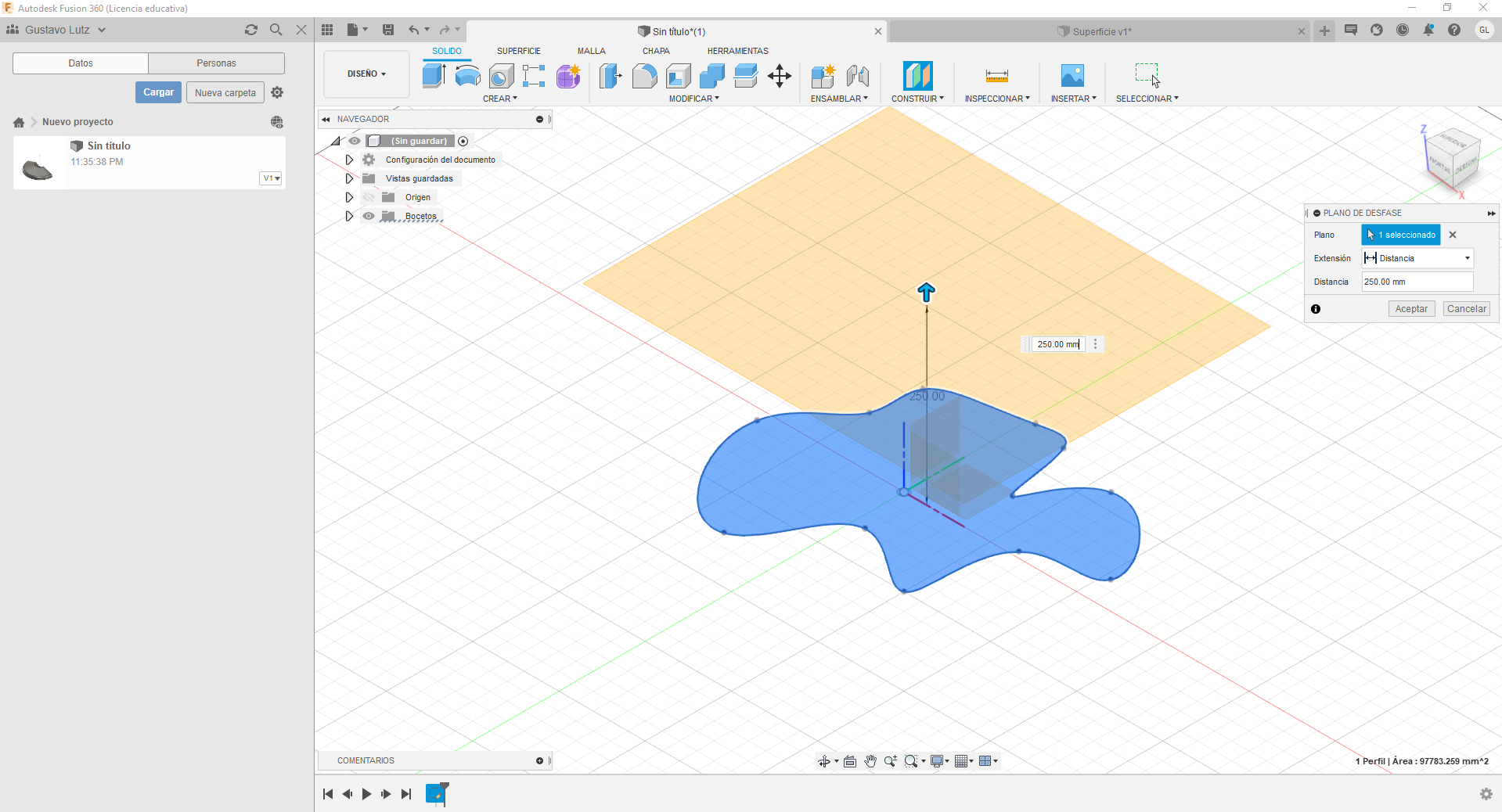The width and height of the screenshot is (1502, 812).
Task: Expand Configuración del documento node
Action: click(349, 160)
